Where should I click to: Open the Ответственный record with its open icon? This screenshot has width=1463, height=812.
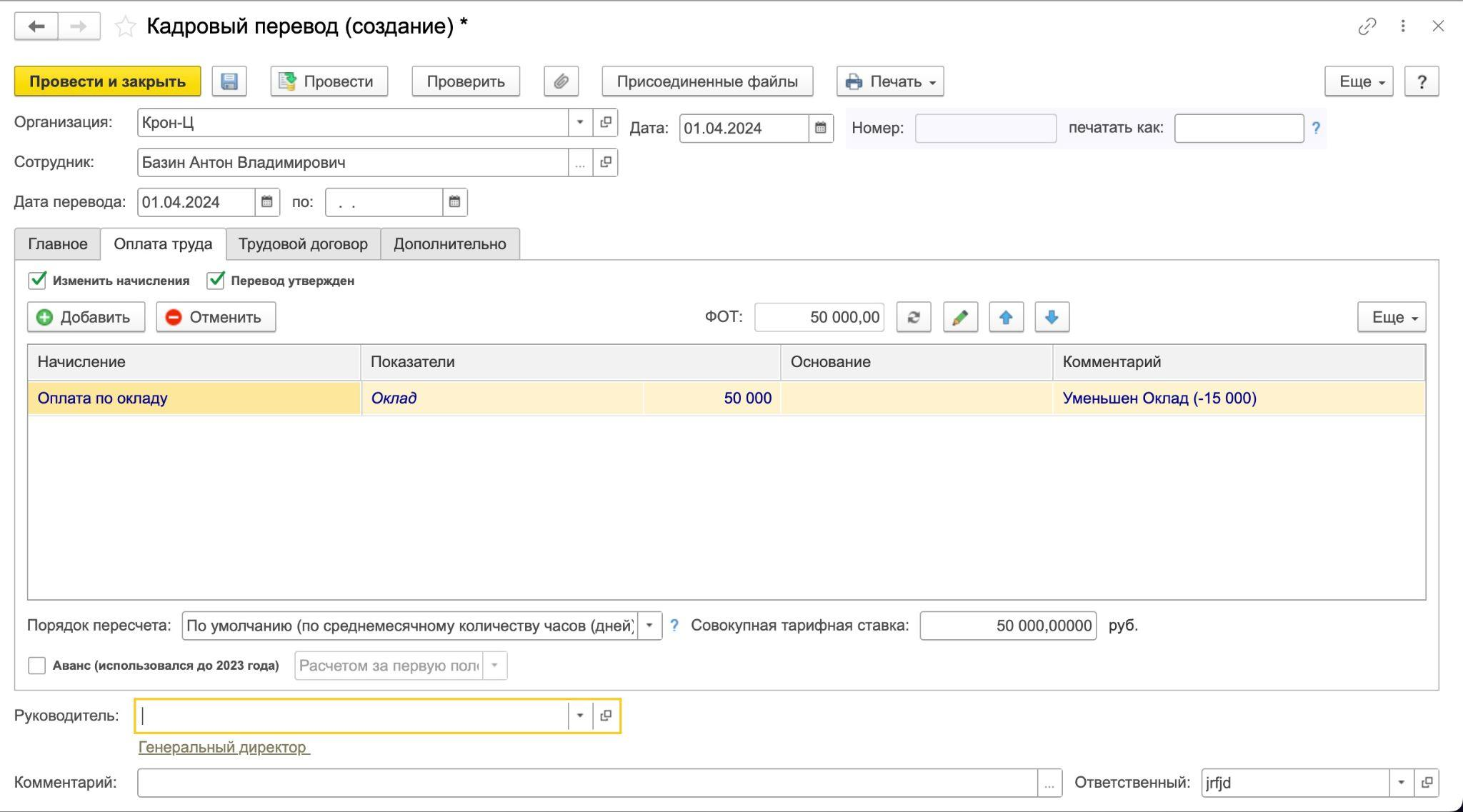1427,783
